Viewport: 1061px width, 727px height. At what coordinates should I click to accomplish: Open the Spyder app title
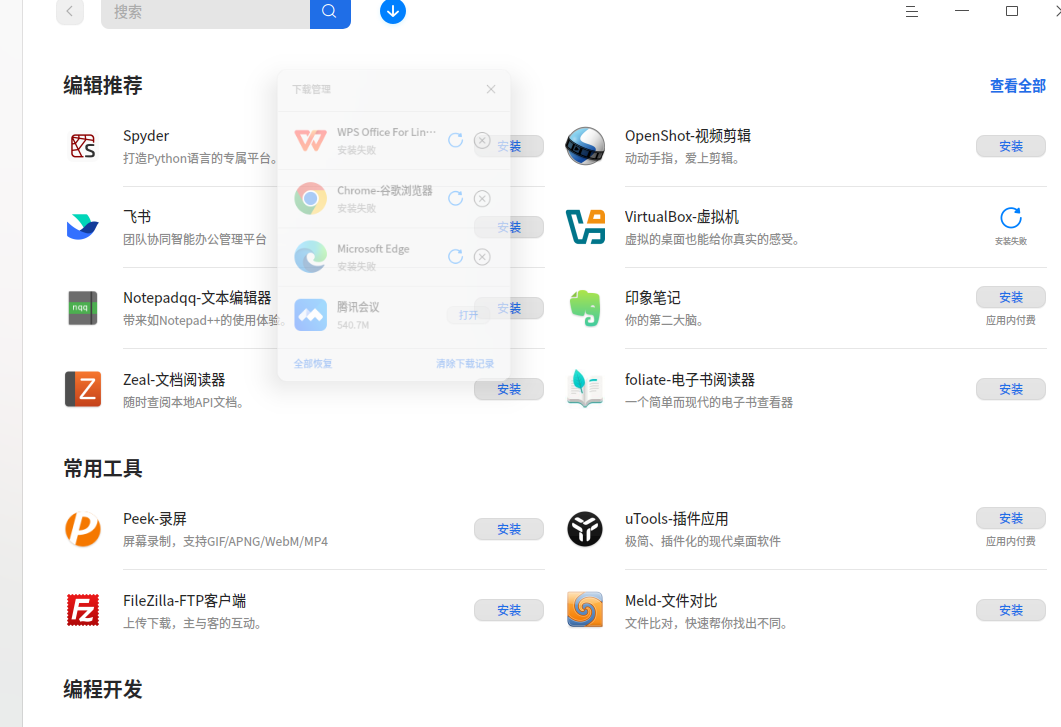click(x=146, y=136)
